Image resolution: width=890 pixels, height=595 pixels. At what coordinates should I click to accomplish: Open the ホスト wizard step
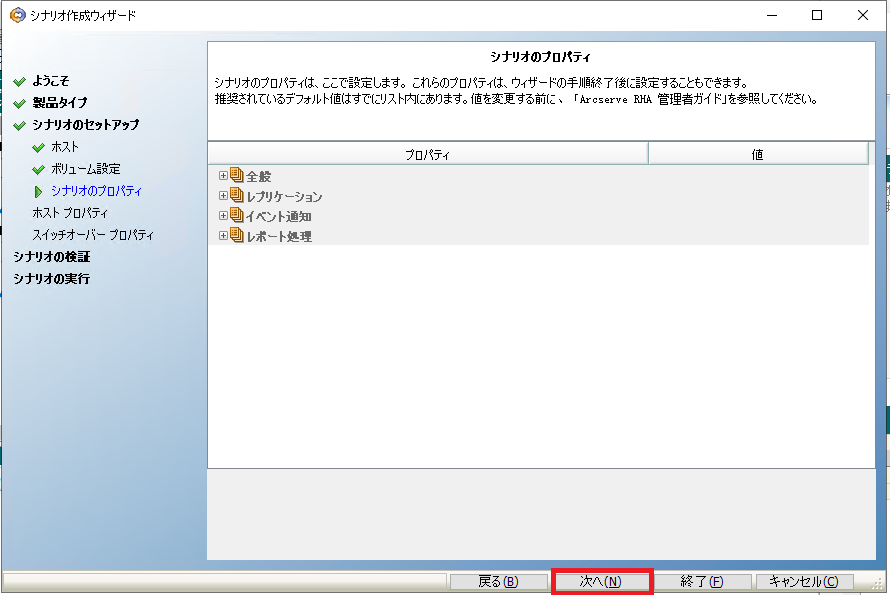[65, 146]
